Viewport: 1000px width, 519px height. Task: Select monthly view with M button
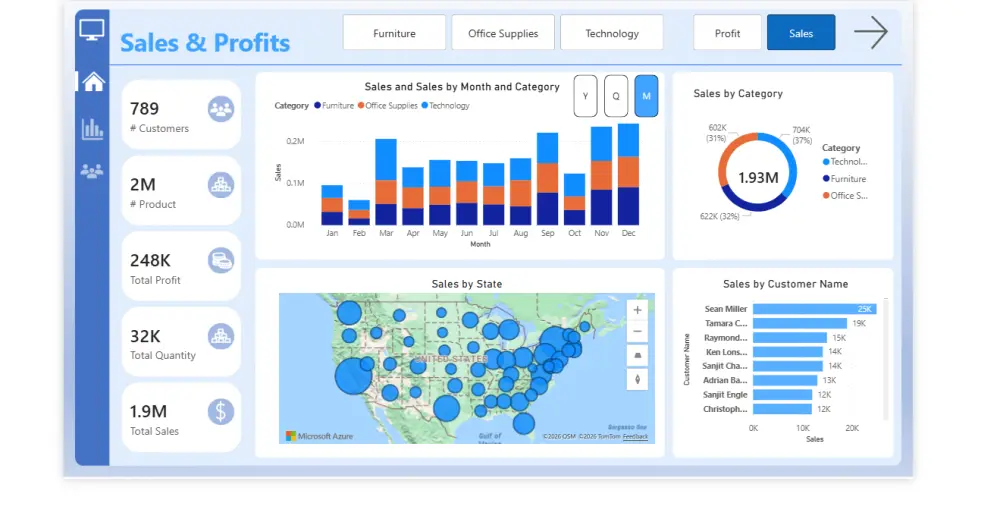click(647, 96)
